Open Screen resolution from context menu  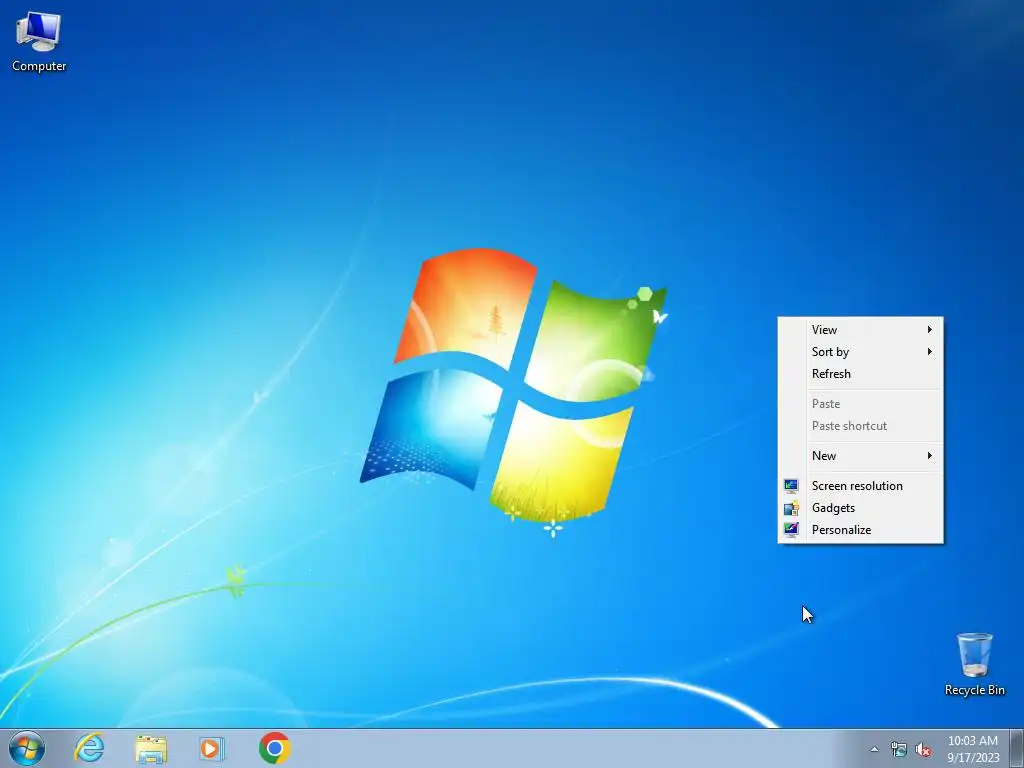point(861,486)
